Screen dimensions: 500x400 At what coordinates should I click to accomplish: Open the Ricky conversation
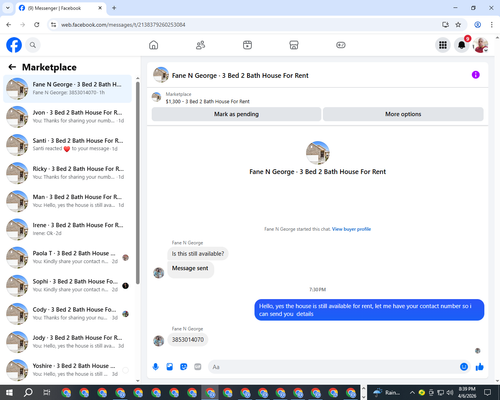(67, 173)
